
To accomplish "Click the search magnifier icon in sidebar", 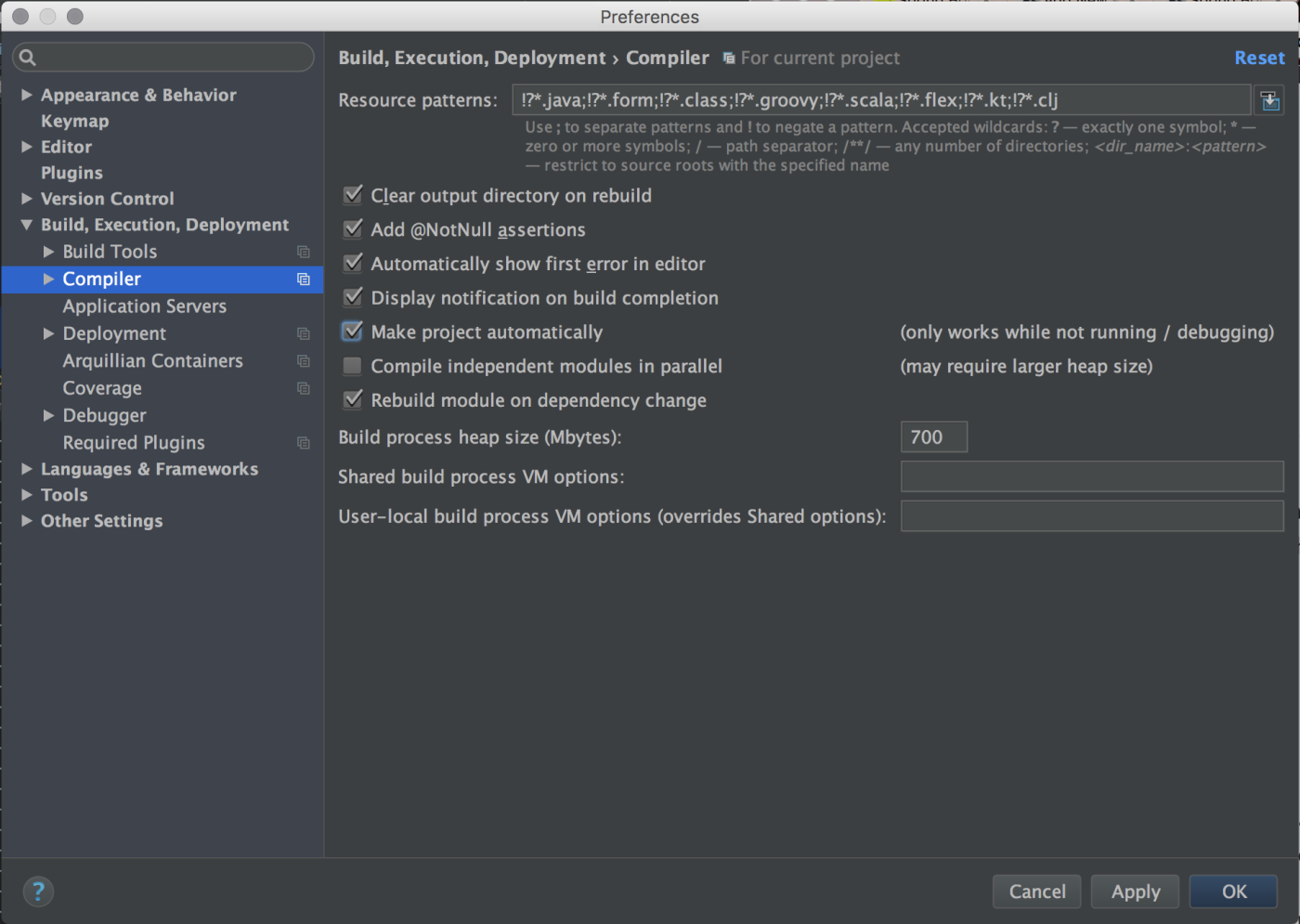I will pos(28,58).
